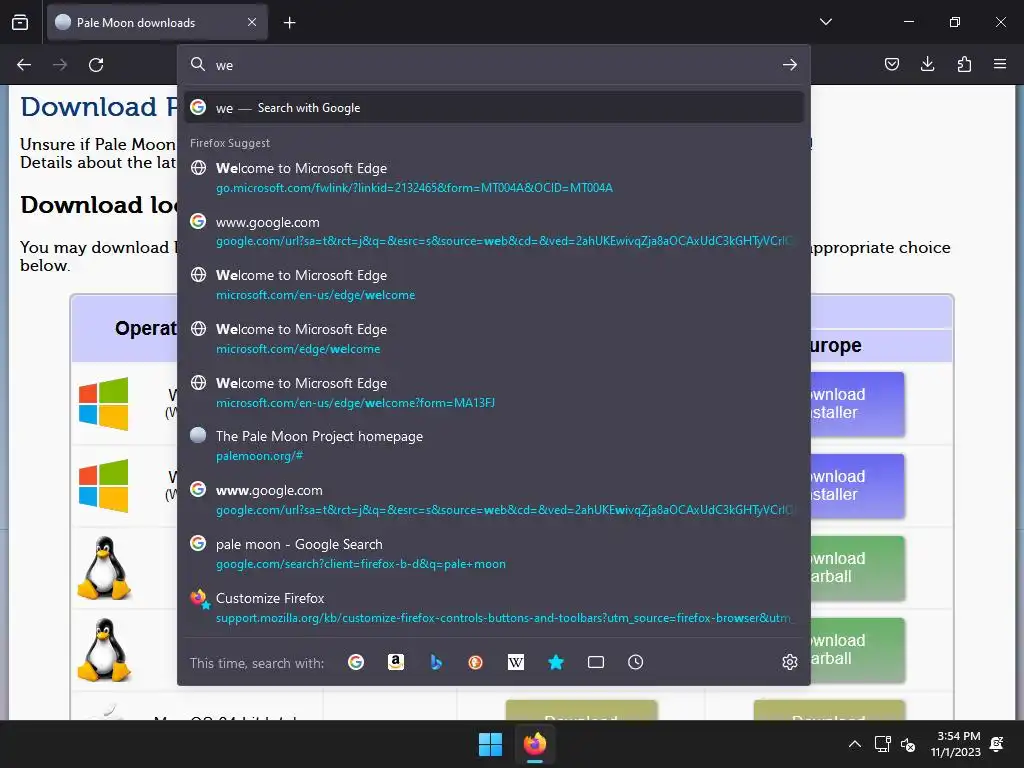Go back one page
Viewport: 1024px width, 768px height.
24,65
